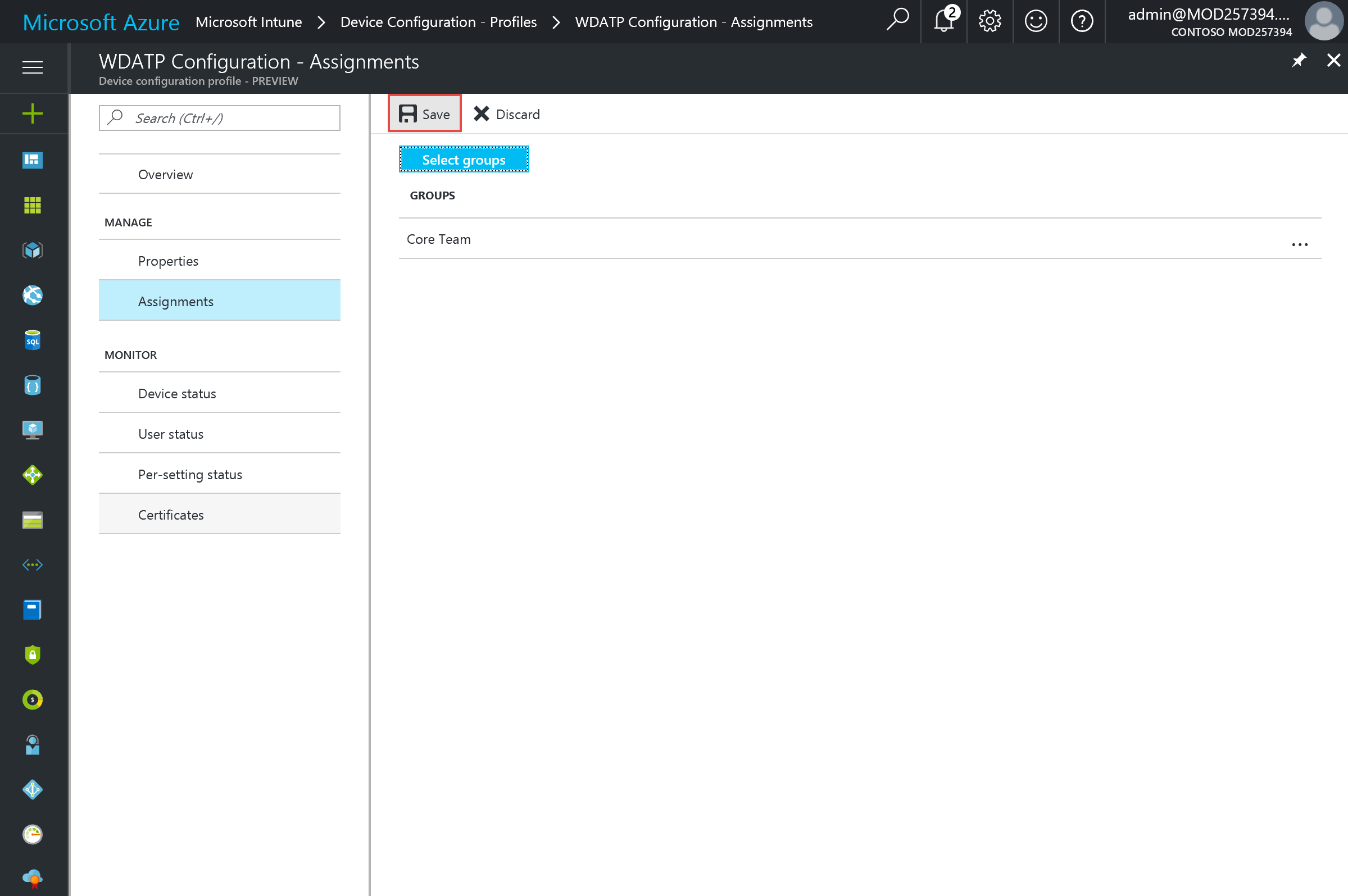Expand the hamburger menu in sidebar
The height and width of the screenshot is (896, 1348).
pyautogui.click(x=33, y=67)
